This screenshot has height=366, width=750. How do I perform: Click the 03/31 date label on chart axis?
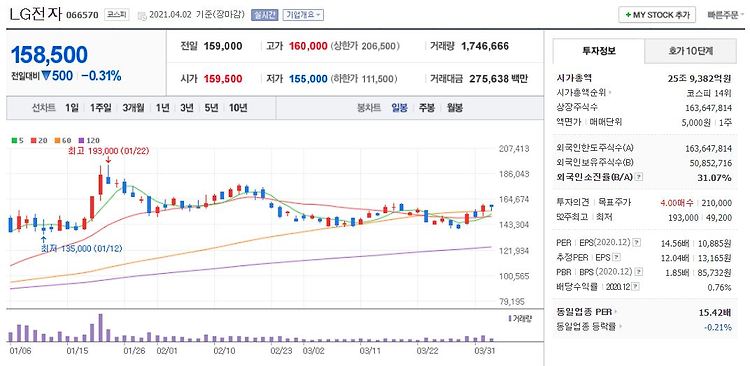[x=485, y=350]
